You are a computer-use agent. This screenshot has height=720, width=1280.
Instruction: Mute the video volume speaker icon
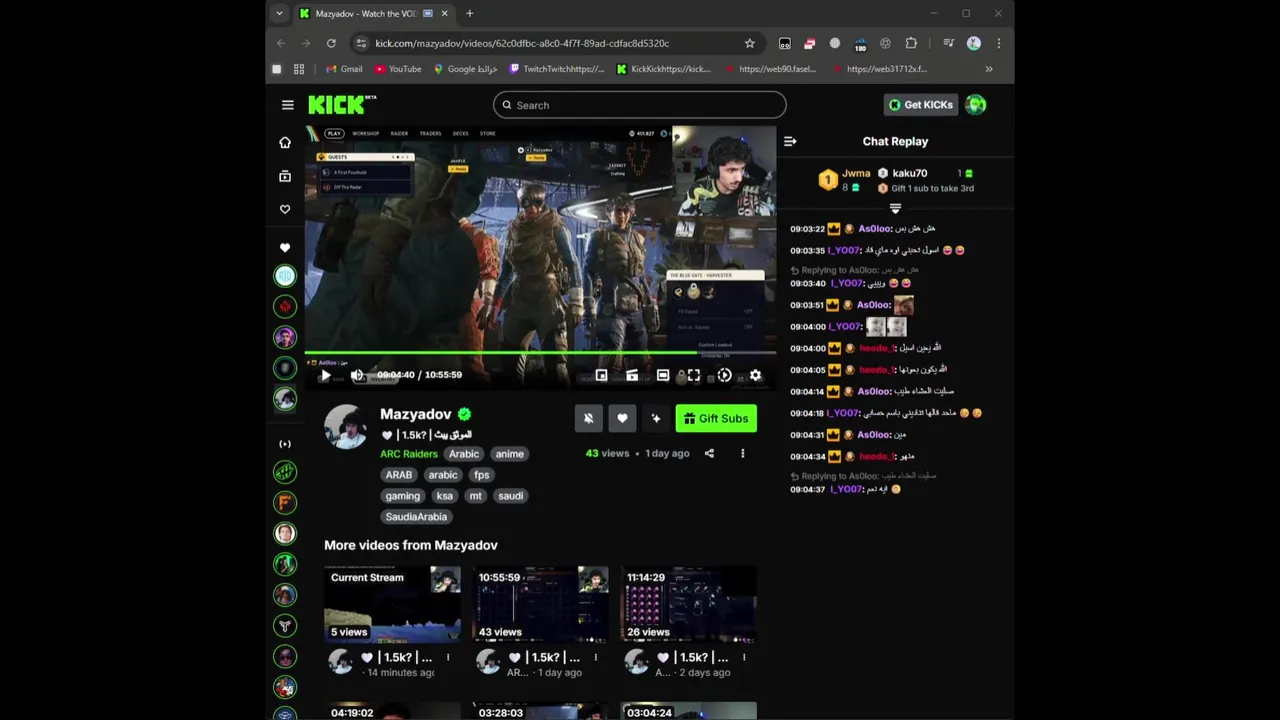tap(357, 375)
